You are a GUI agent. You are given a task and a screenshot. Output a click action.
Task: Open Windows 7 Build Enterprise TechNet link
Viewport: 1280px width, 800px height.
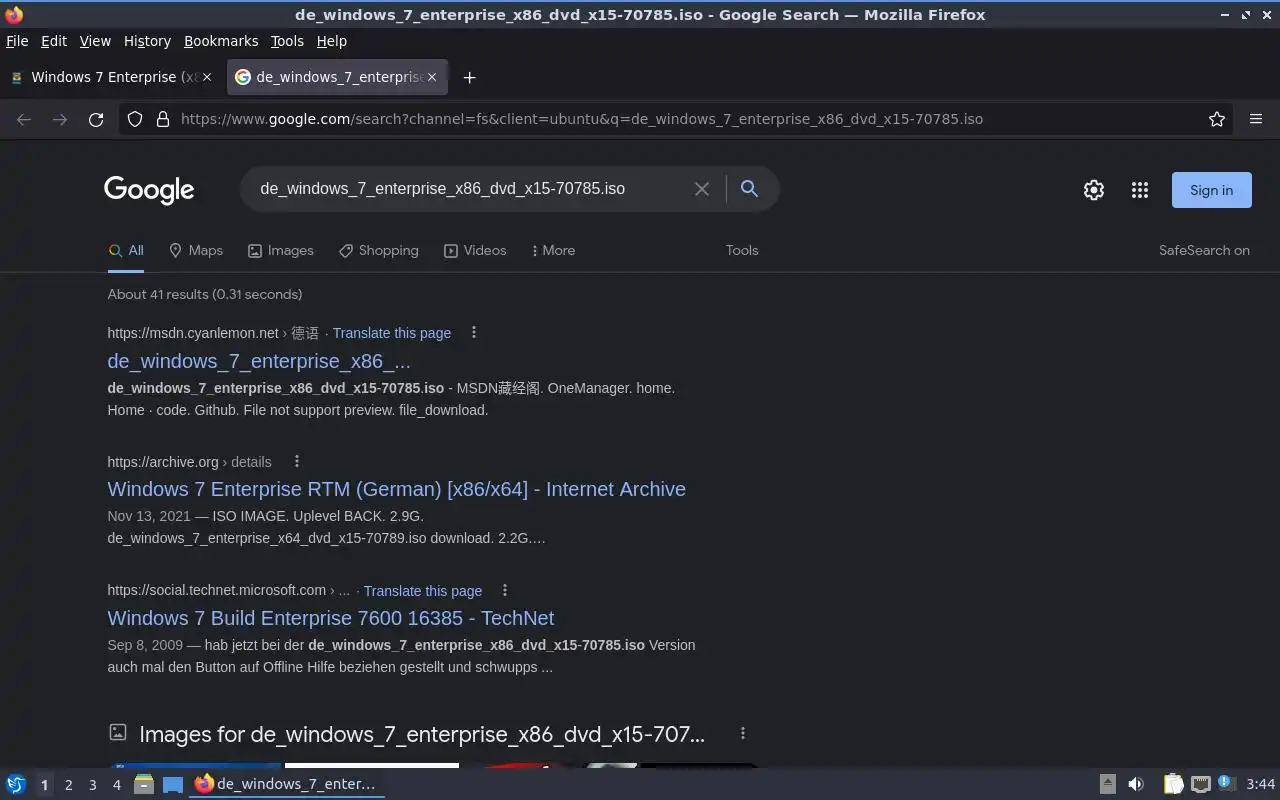[331, 618]
